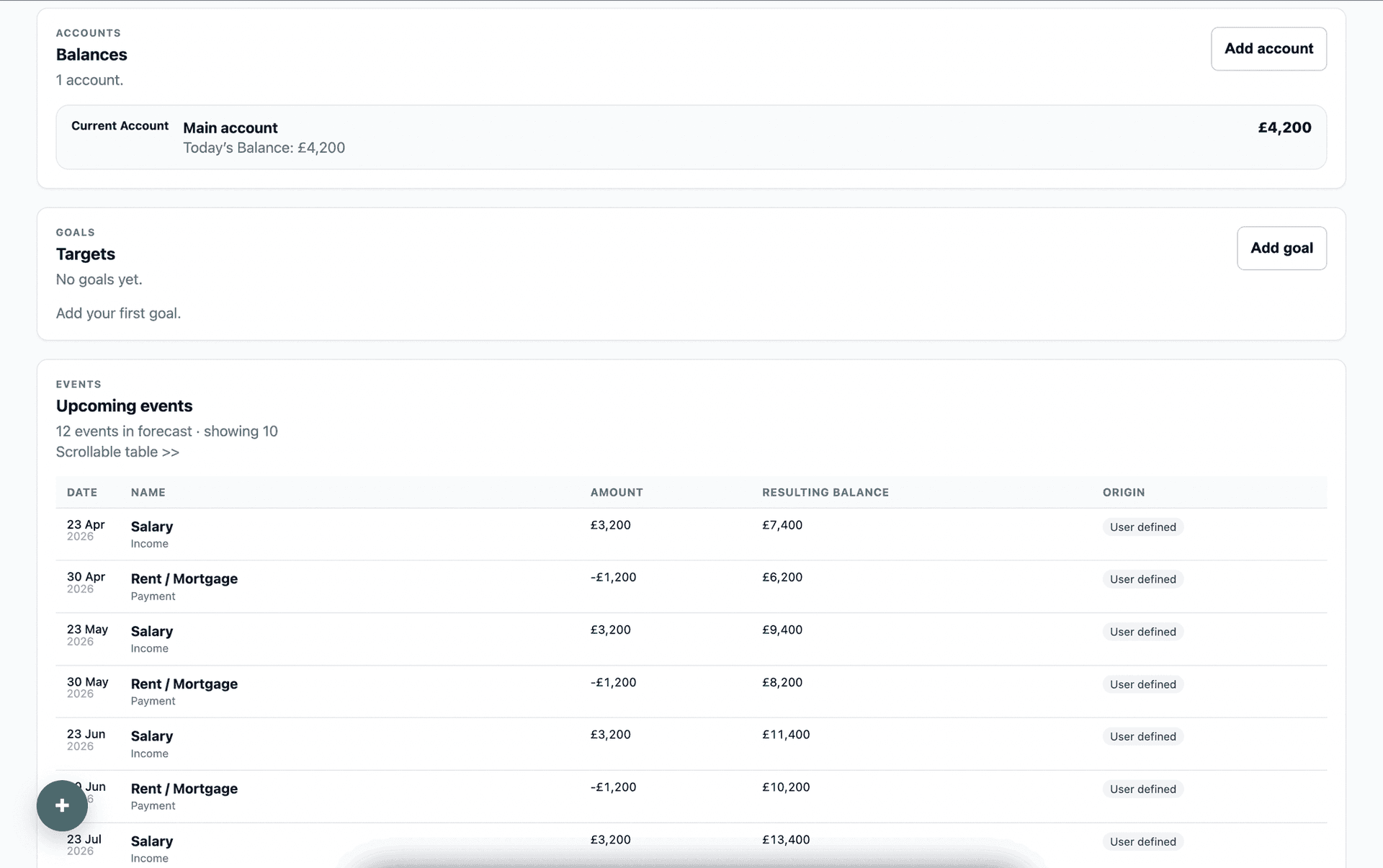Screen dimensions: 1383x868
Task: Select the 23 Apr Salary event
Action: click(691, 534)
